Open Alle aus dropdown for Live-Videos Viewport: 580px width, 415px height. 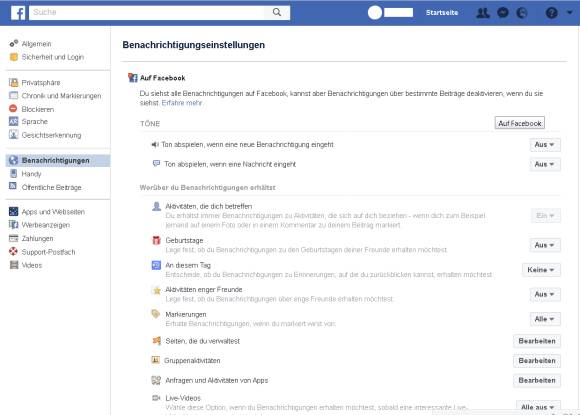point(538,407)
